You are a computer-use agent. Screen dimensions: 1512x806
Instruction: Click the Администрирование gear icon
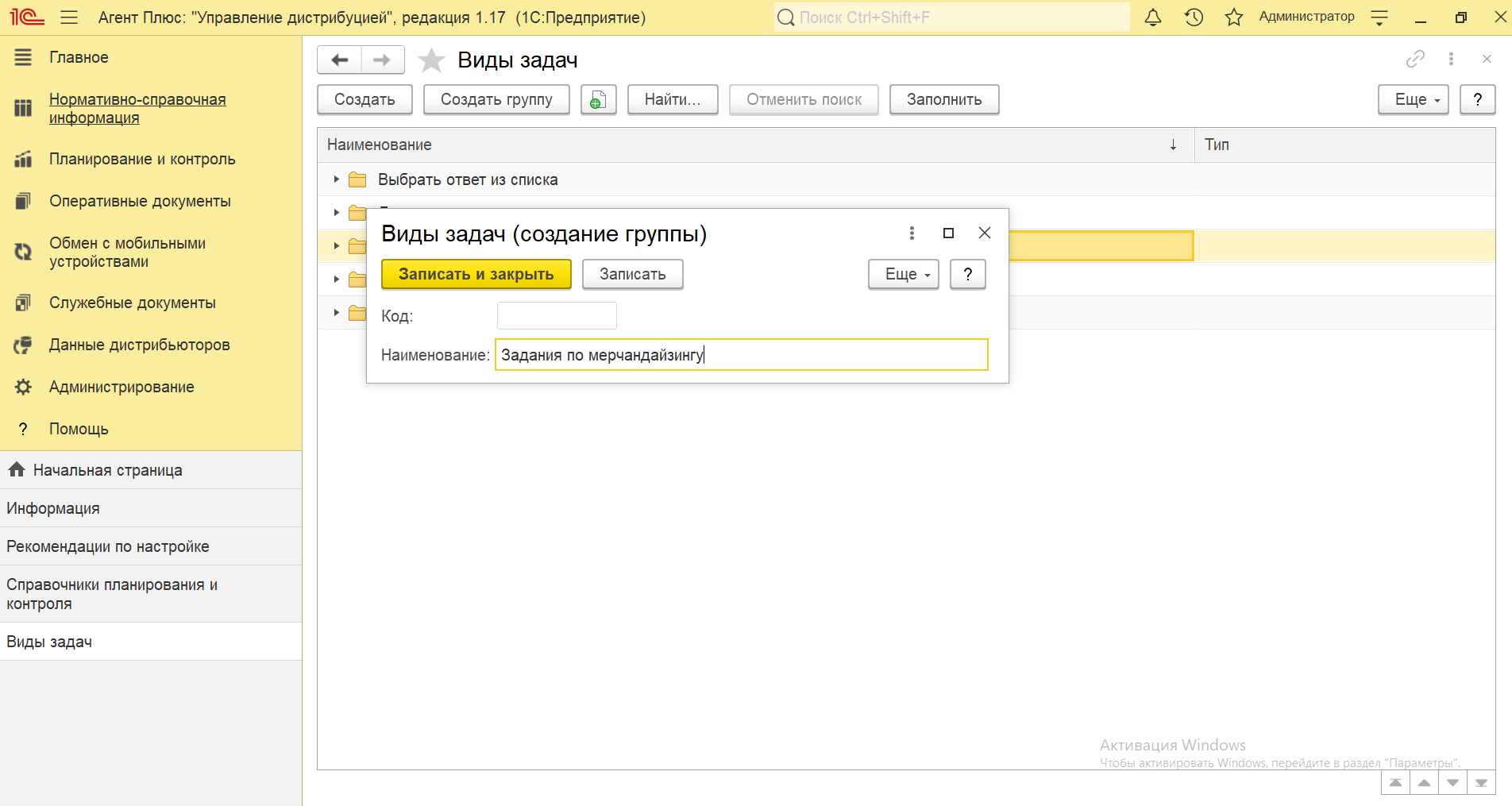point(23,387)
